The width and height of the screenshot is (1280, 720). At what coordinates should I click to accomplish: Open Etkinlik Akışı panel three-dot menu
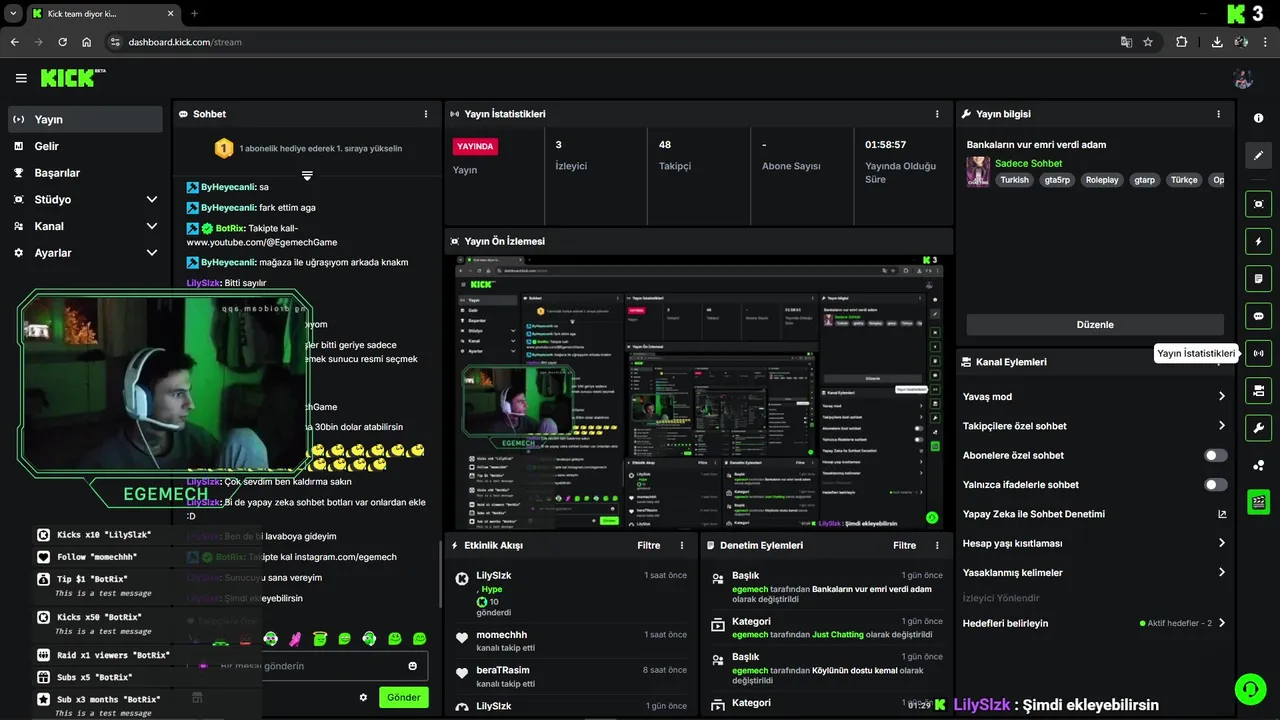682,545
